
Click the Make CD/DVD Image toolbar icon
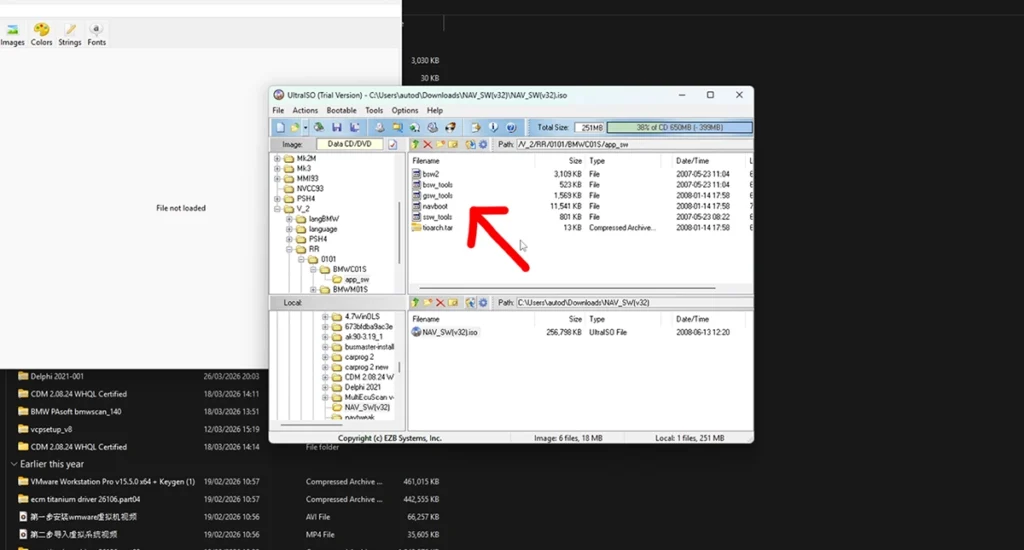379,127
